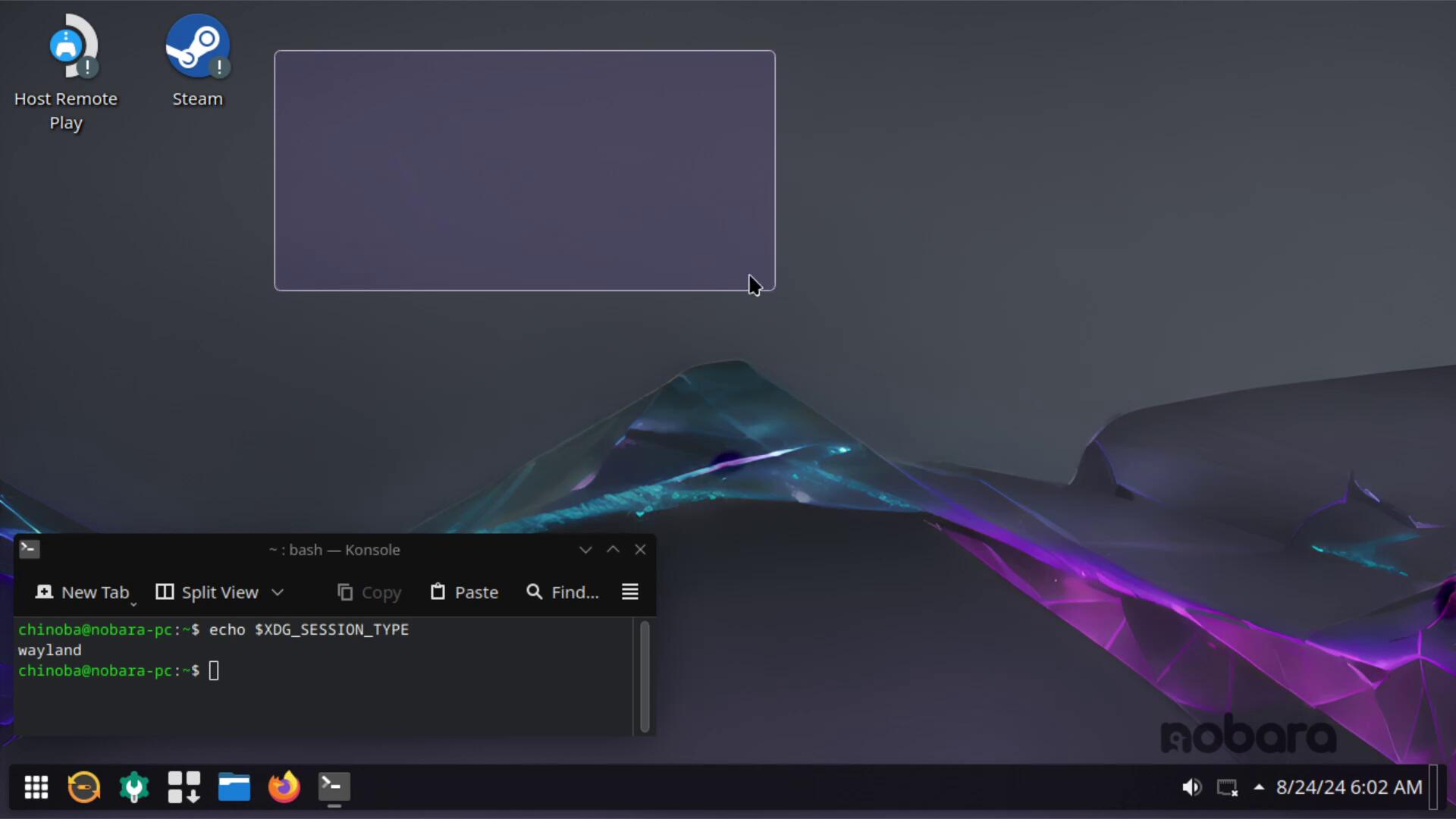Screen dimensions: 1456x819
Task: Click the Paste toolbar button
Action: (464, 592)
